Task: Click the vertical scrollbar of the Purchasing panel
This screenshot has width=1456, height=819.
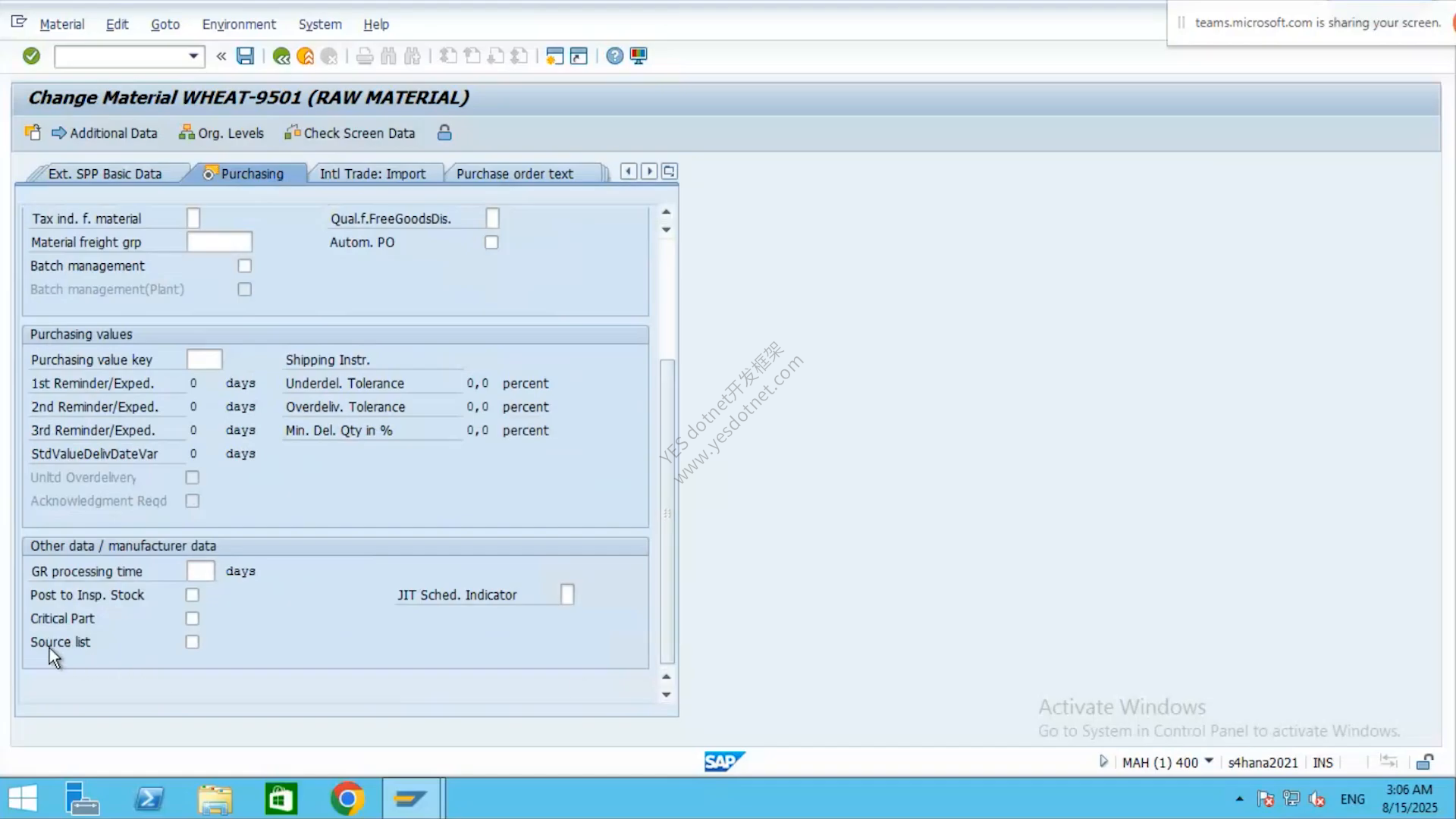Action: 667,511
